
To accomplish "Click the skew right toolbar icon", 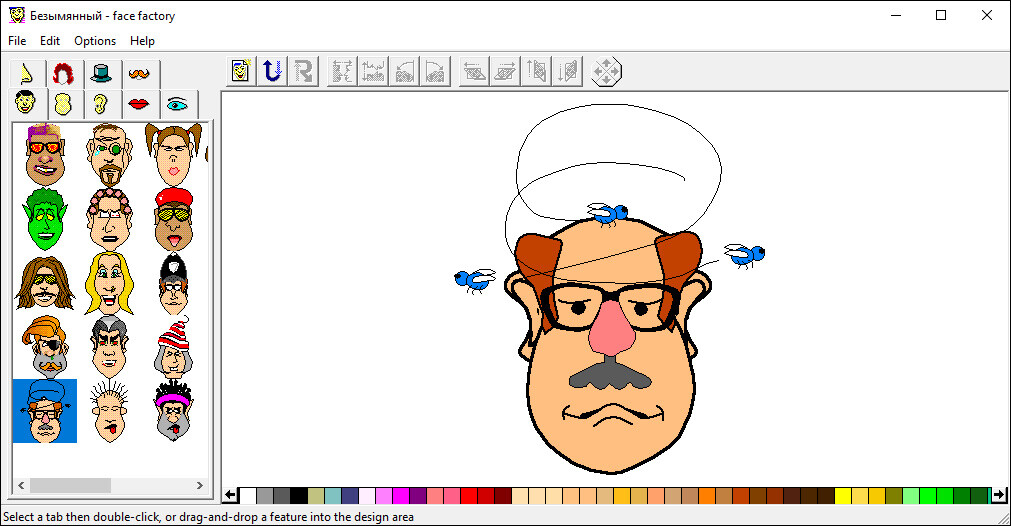I will tap(505, 71).
